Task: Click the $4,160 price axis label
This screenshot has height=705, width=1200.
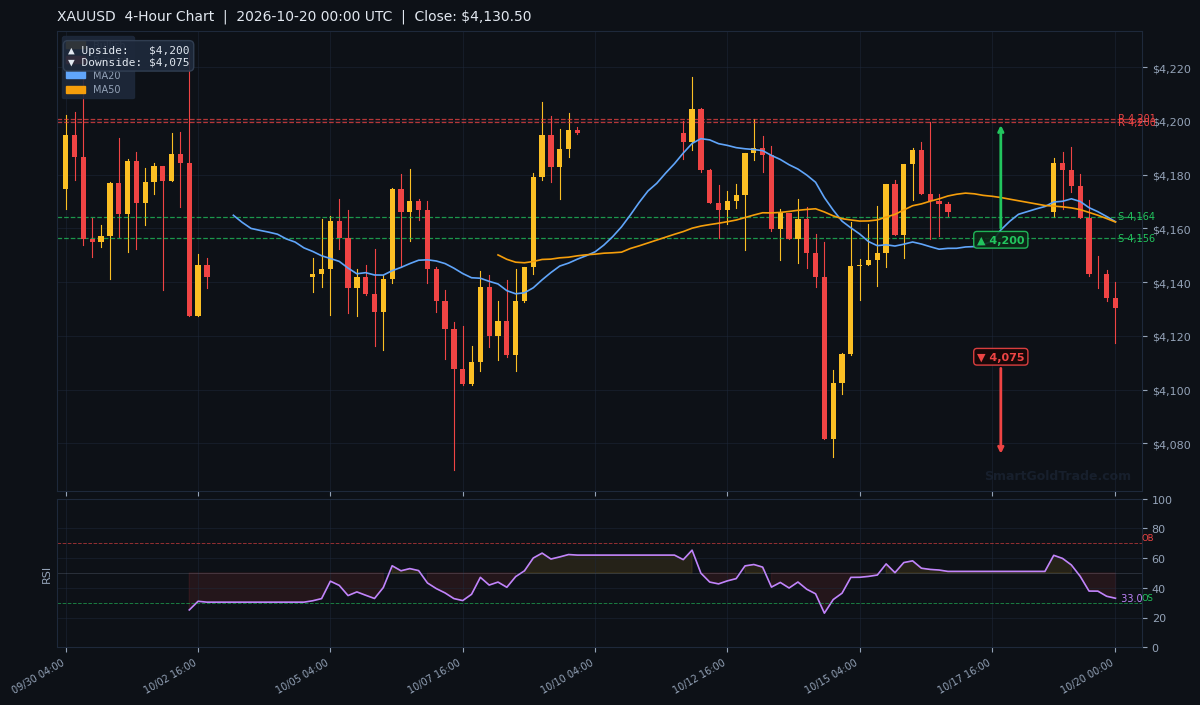Action: [x=1171, y=230]
